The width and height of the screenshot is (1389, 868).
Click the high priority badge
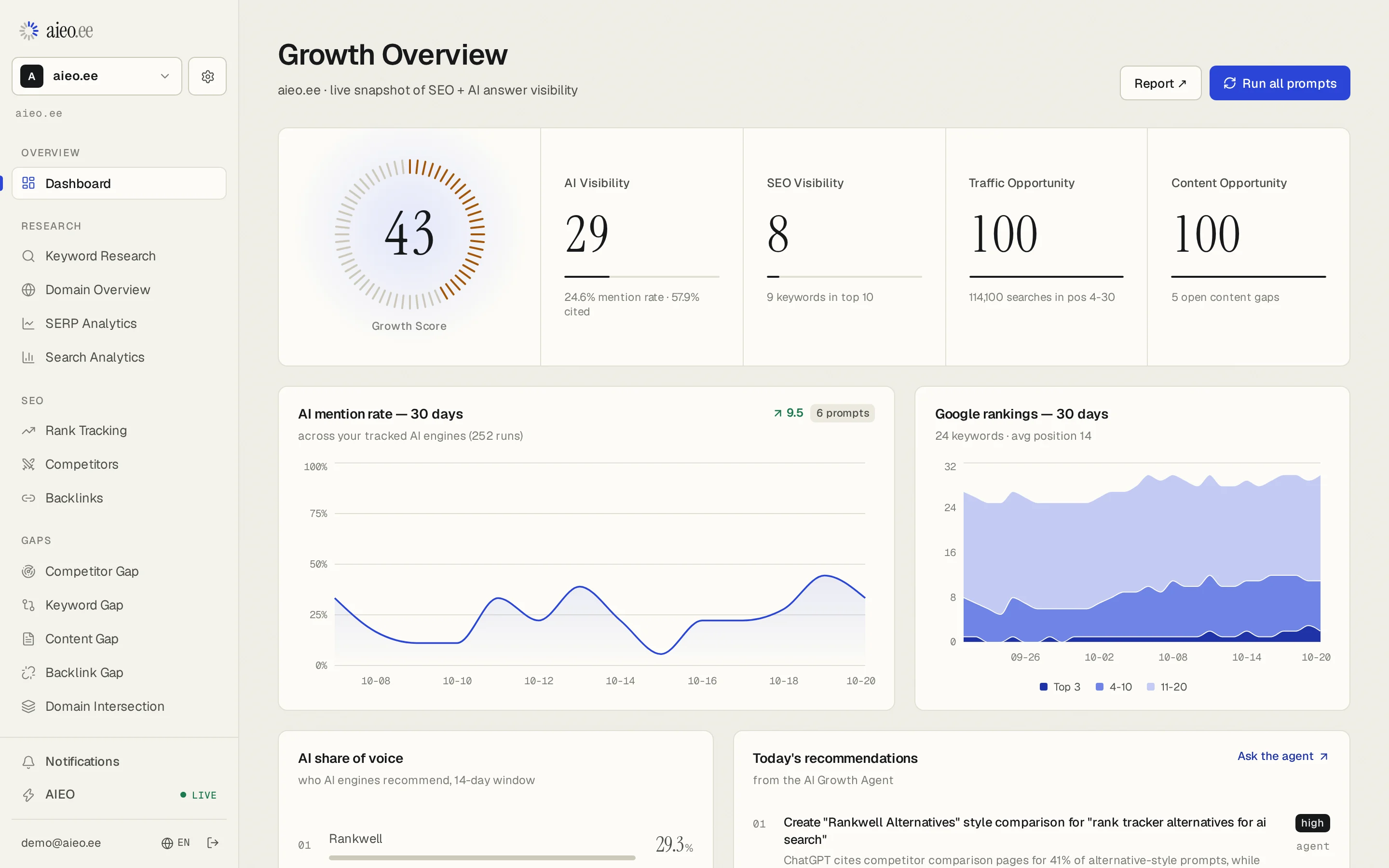(x=1312, y=823)
